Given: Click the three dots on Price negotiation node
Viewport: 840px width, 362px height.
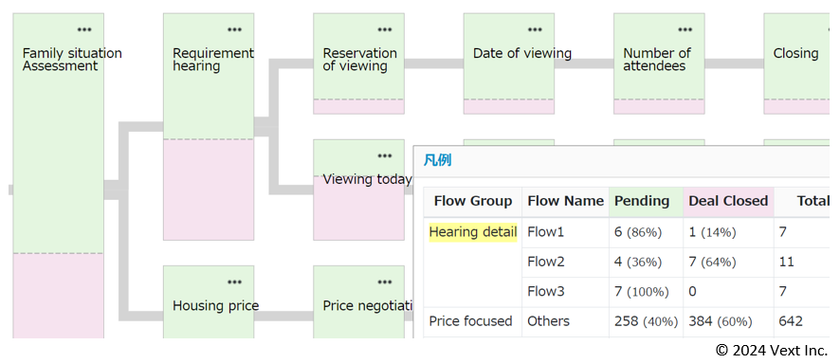Looking at the screenshot, I should [x=384, y=282].
